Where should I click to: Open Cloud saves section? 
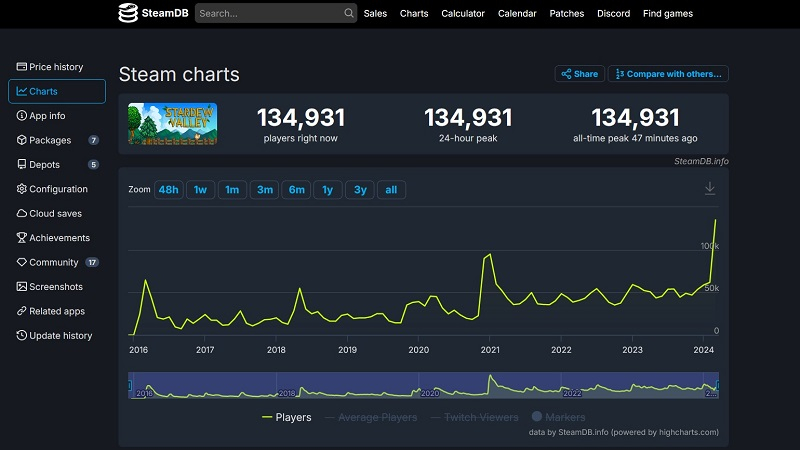(57, 213)
